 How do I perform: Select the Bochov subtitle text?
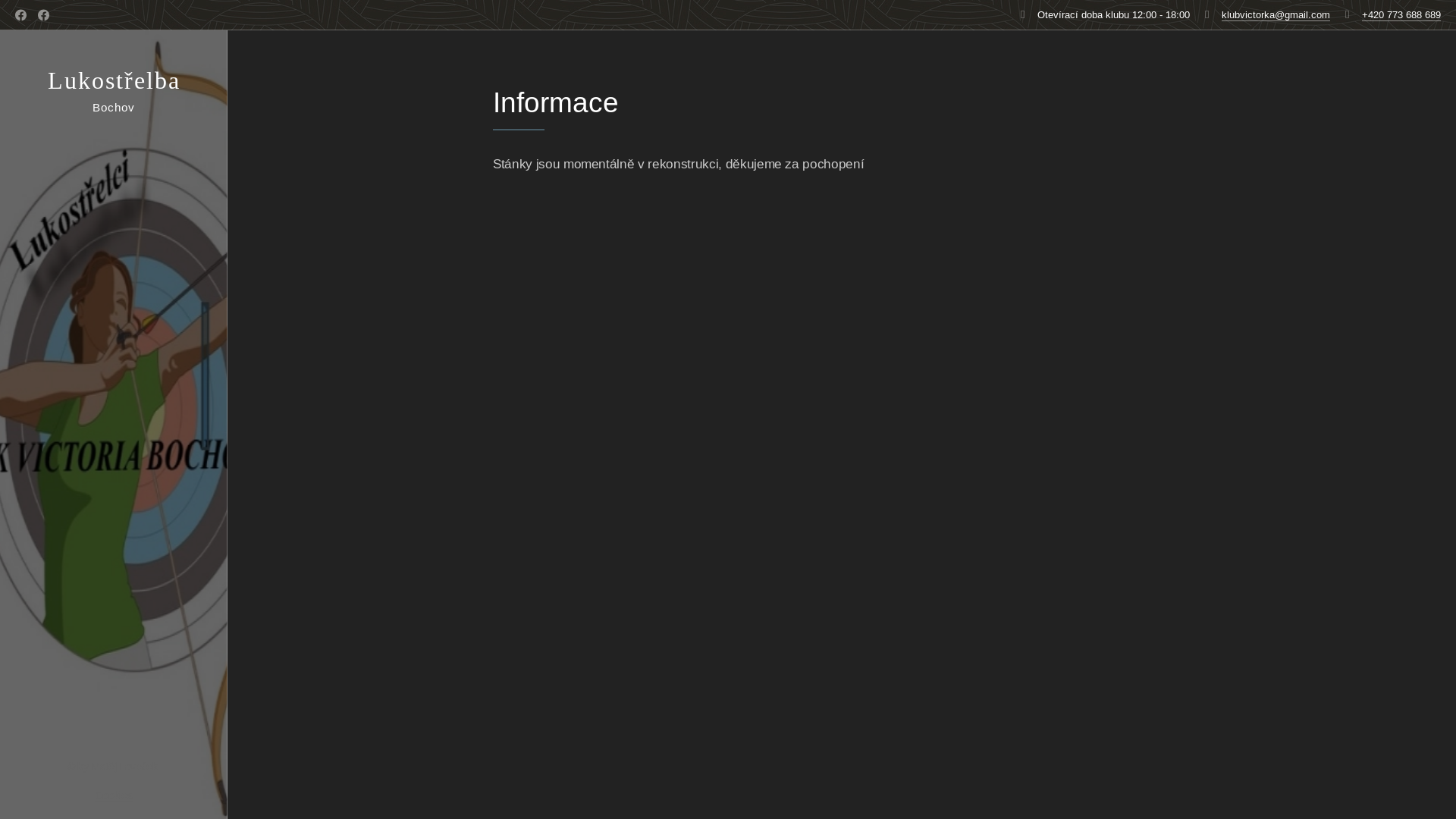pos(114,108)
